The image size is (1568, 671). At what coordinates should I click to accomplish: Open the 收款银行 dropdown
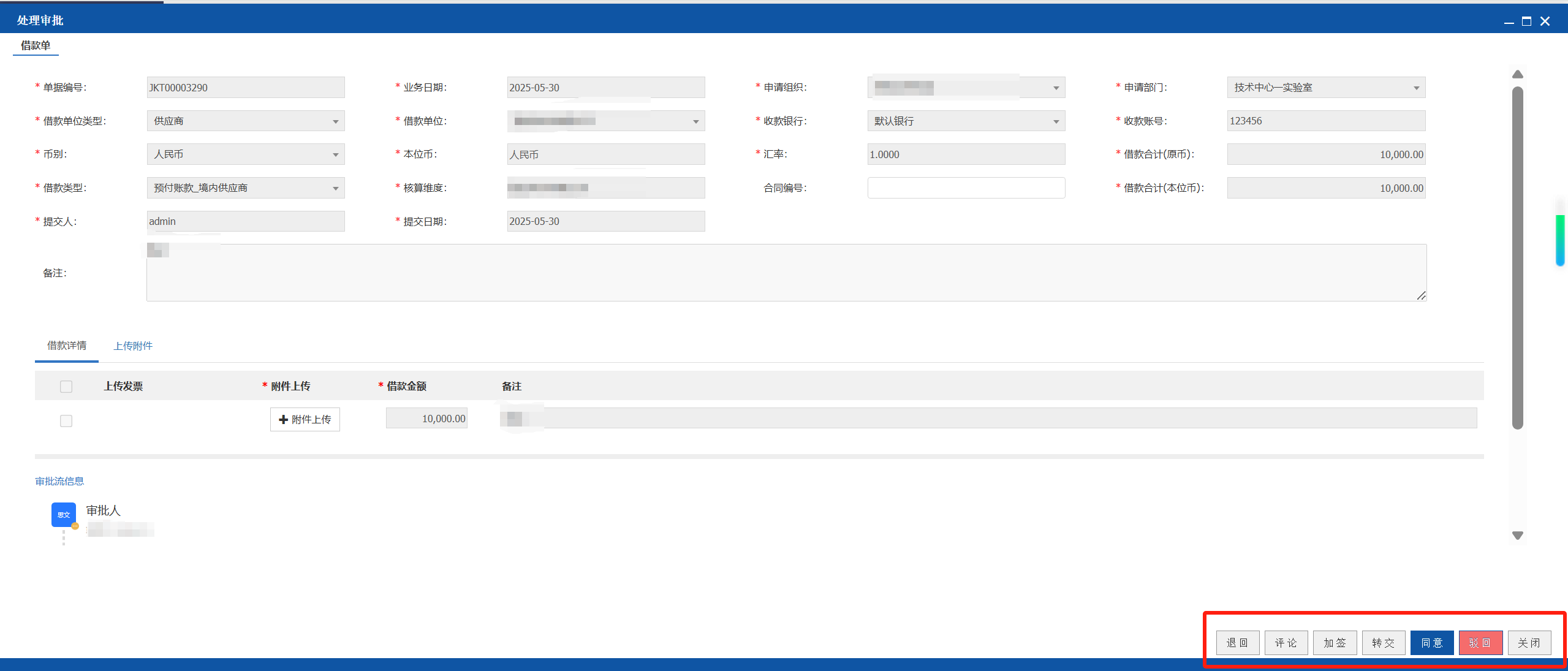pos(966,121)
